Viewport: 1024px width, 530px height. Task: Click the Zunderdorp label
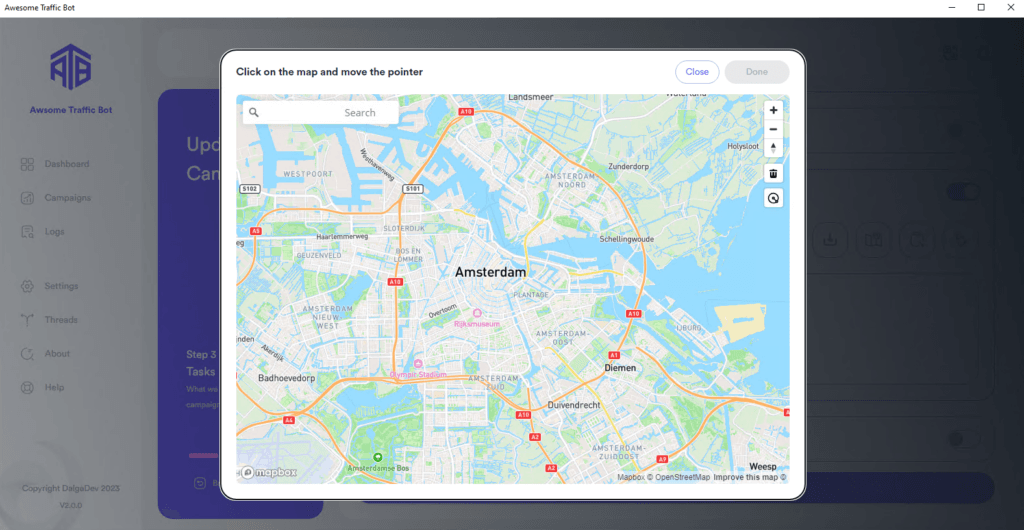point(628,166)
